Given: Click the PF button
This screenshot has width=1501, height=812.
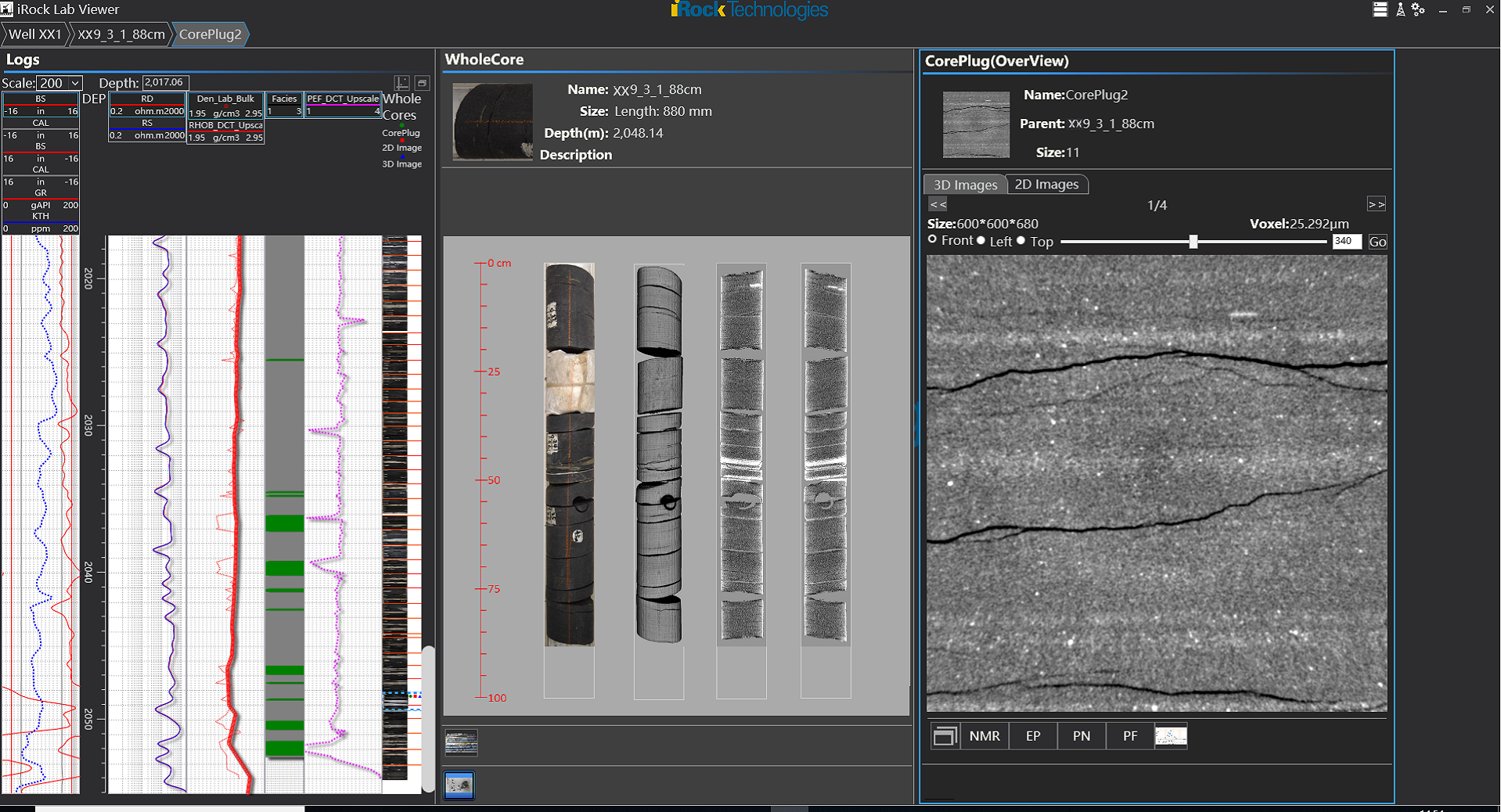Looking at the screenshot, I should pos(1130,736).
